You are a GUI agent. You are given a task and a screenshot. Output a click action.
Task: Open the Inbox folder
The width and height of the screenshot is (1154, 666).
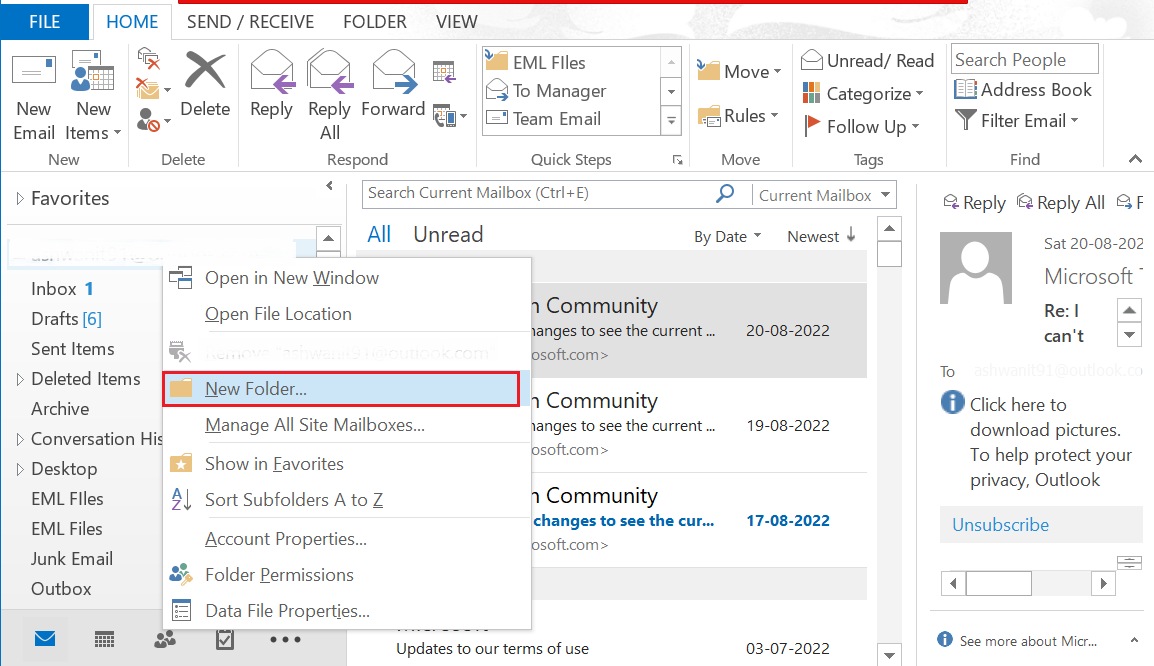tap(54, 288)
